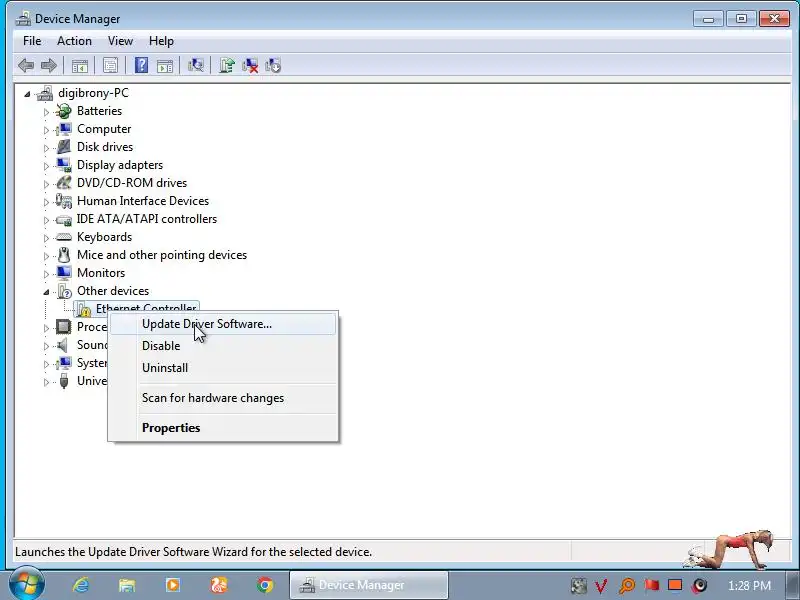The height and width of the screenshot is (600, 800).
Task: Open Google Chrome from the taskbar
Action: click(265, 585)
